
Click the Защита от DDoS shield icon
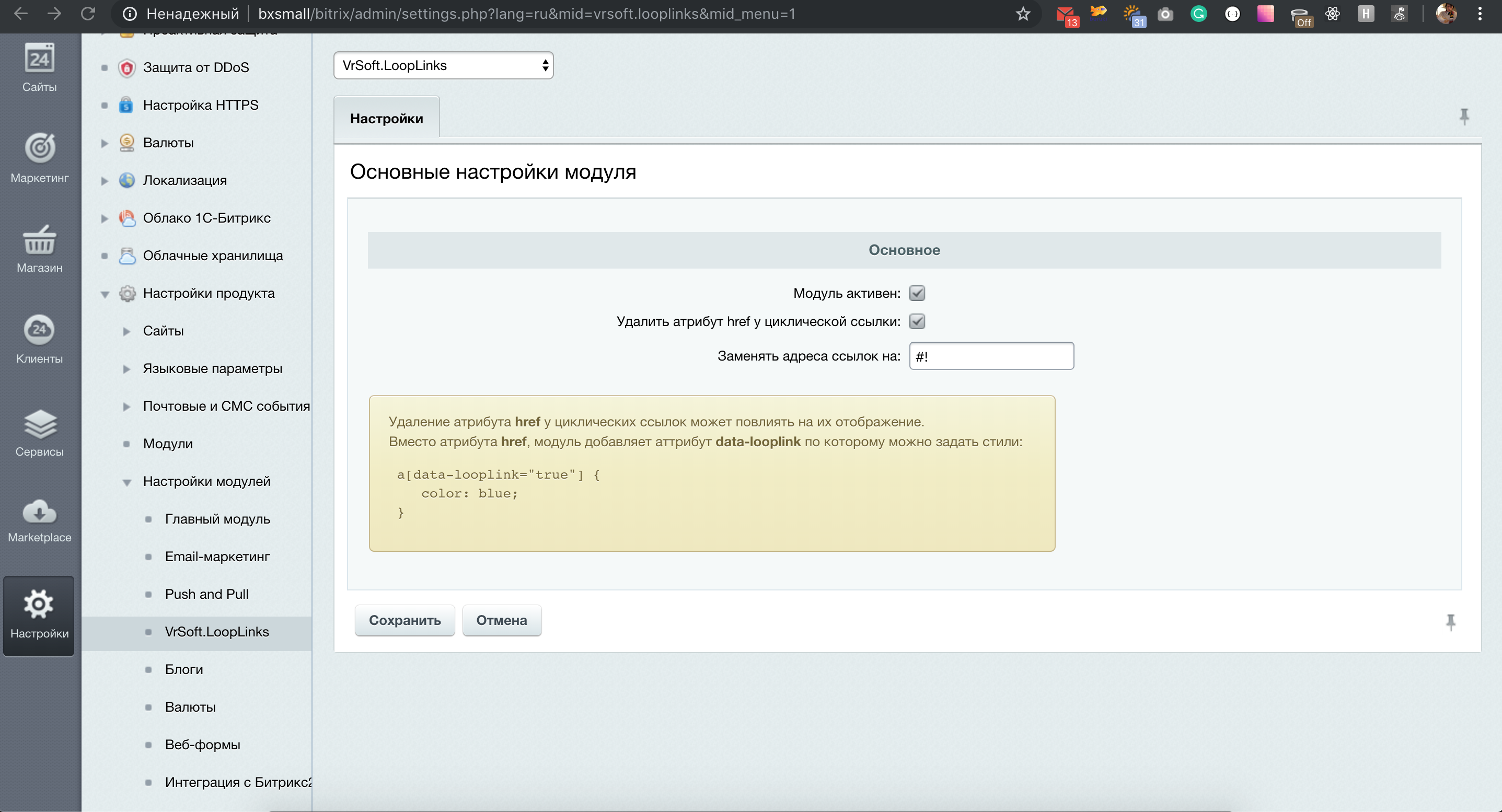tap(126, 67)
